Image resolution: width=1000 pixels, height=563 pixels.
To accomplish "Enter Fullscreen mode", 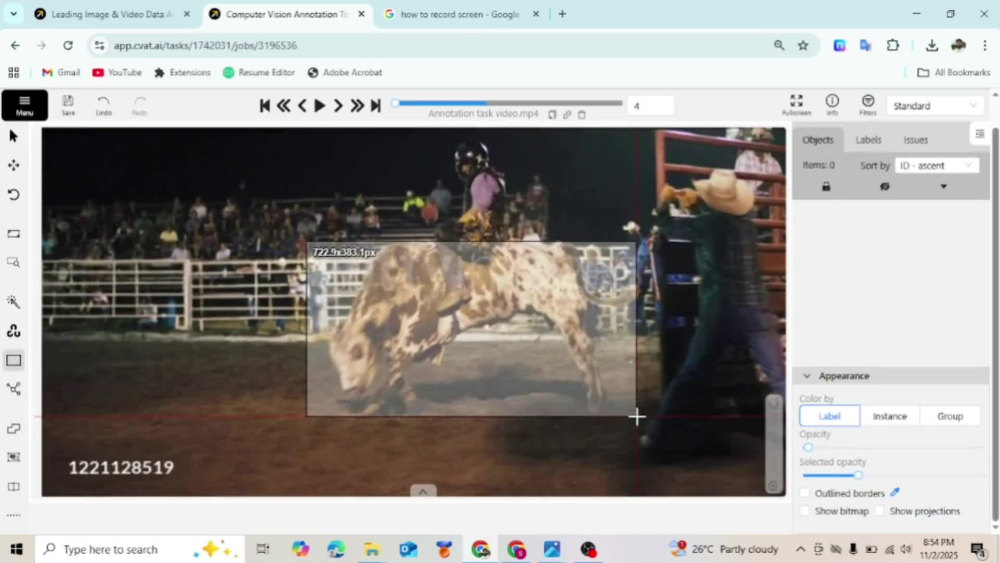I will [796, 105].
